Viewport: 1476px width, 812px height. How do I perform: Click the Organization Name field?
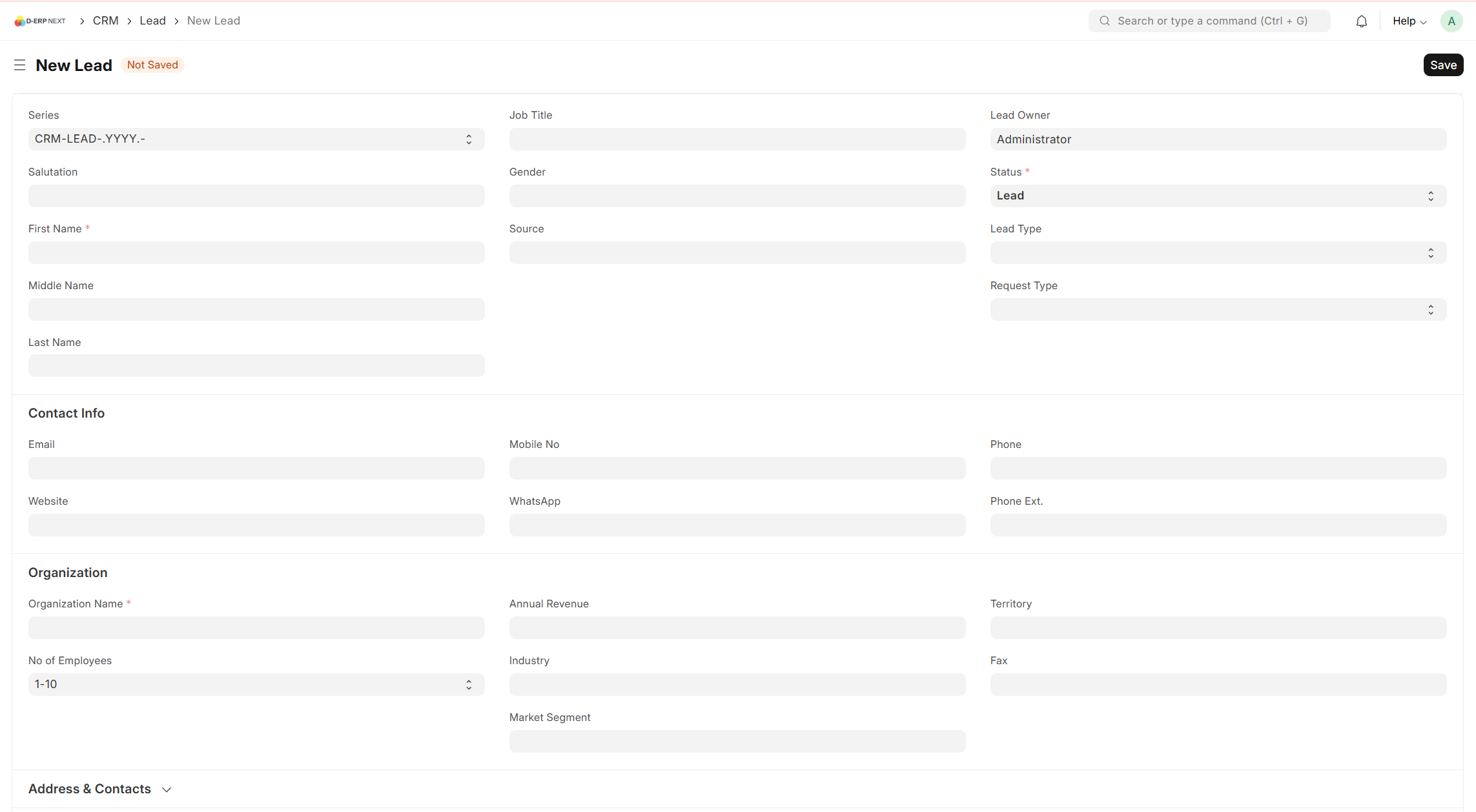(256, 628)
